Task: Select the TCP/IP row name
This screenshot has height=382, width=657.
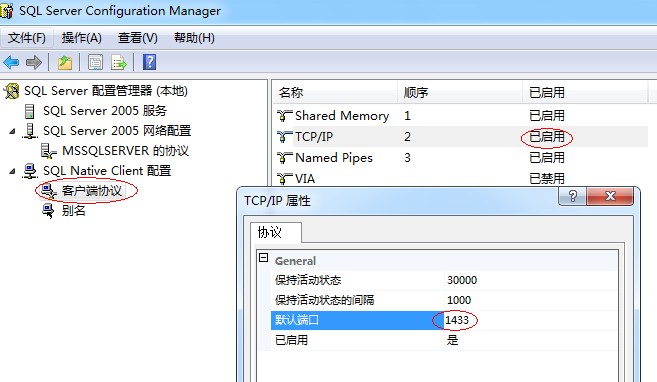Action: point(314,137)
